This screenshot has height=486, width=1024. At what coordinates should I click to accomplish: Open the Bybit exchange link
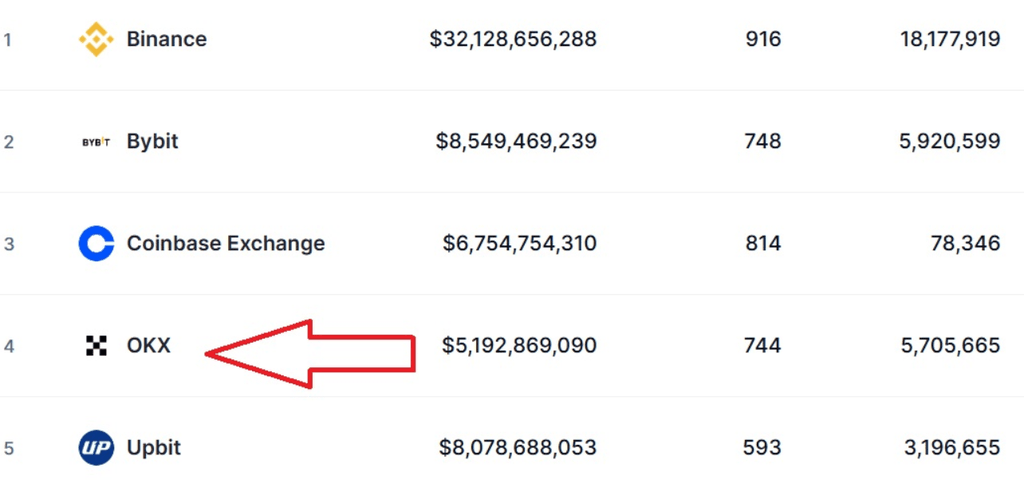click(x=152, y=142)
